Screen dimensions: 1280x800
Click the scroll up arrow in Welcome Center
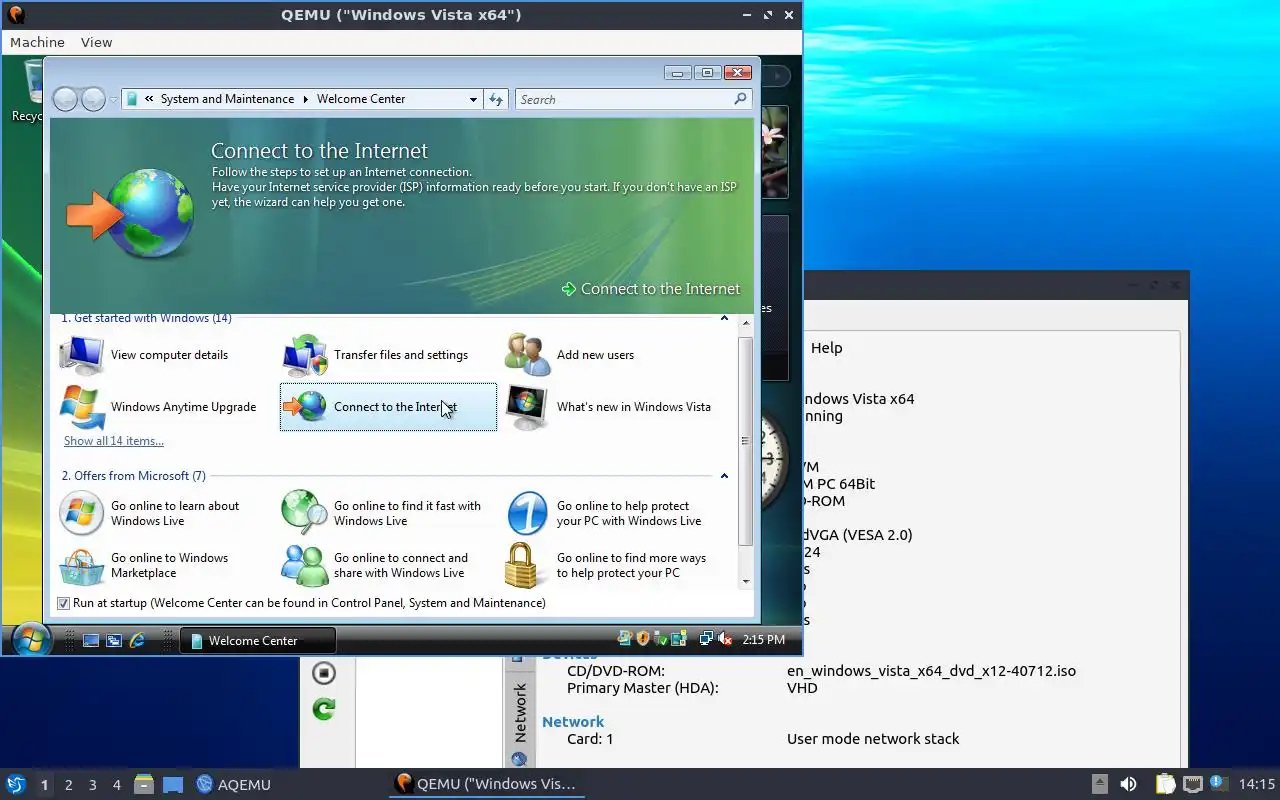pos(745,323)
